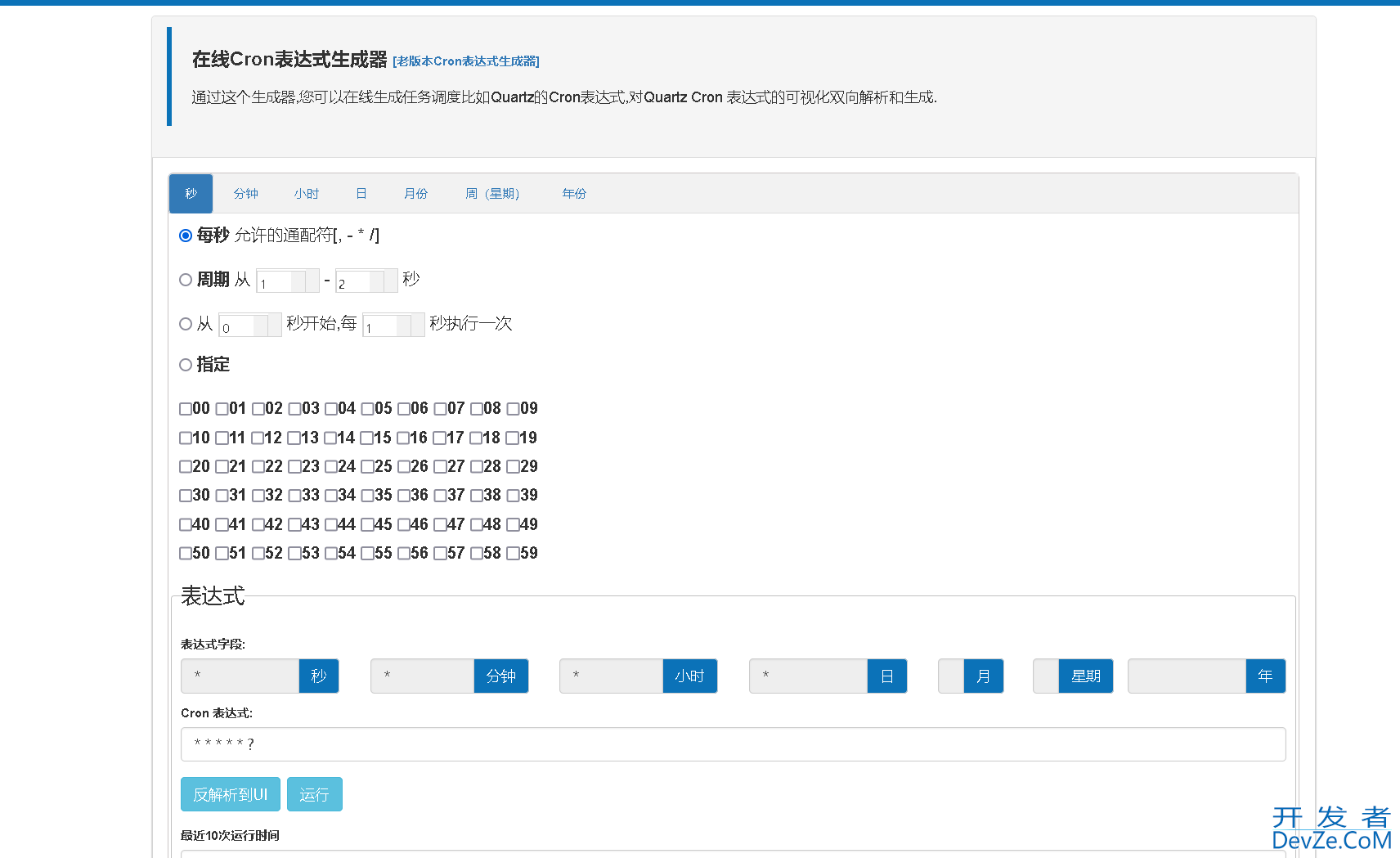Check the 30 seconds checkbox
The width and height of the screenshot is (1400, 858).
[x=186, y=496]
